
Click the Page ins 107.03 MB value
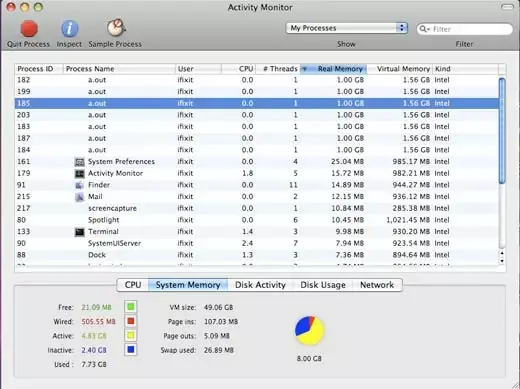[221, 322]
